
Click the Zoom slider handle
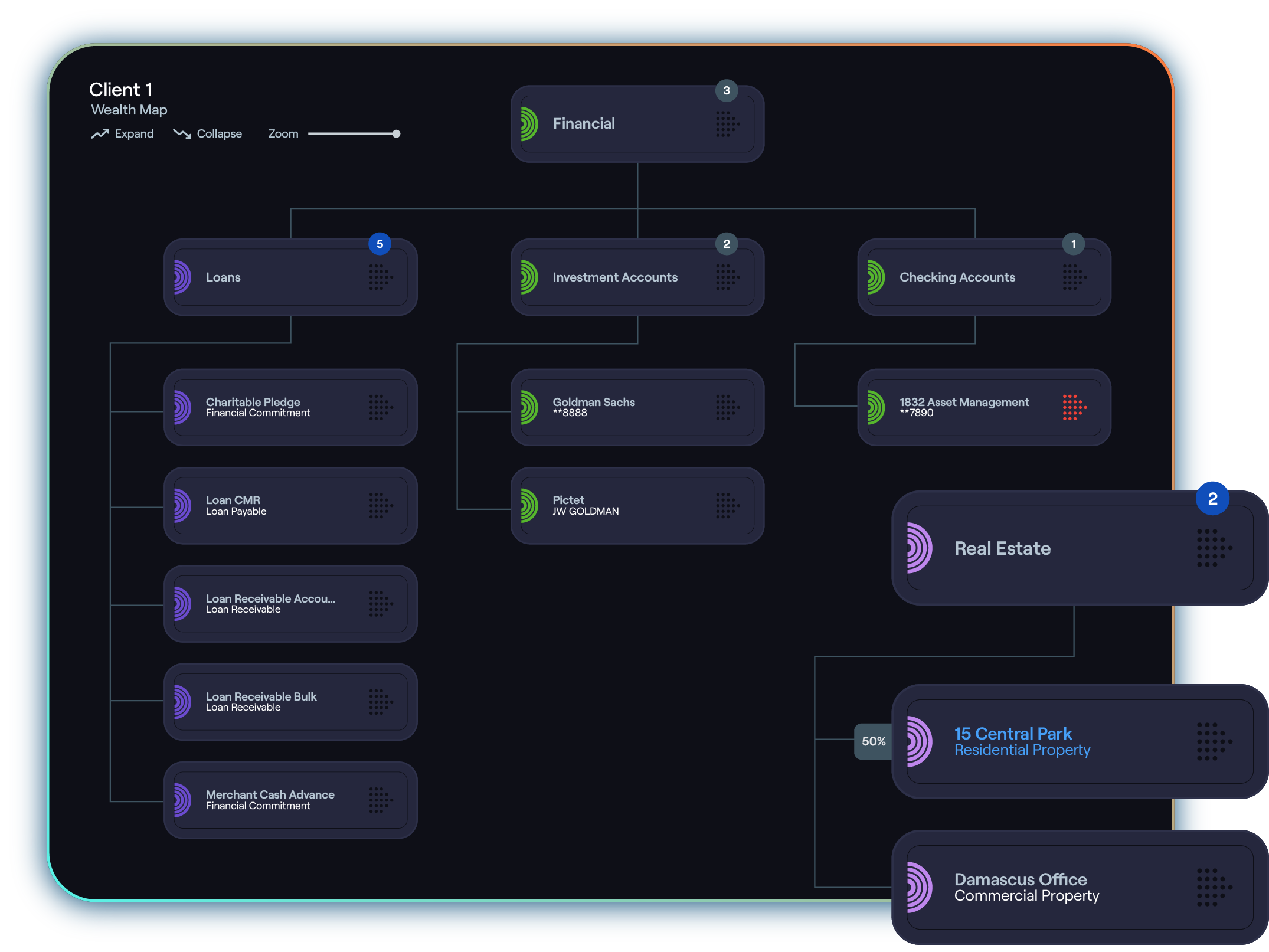point(397,134)
